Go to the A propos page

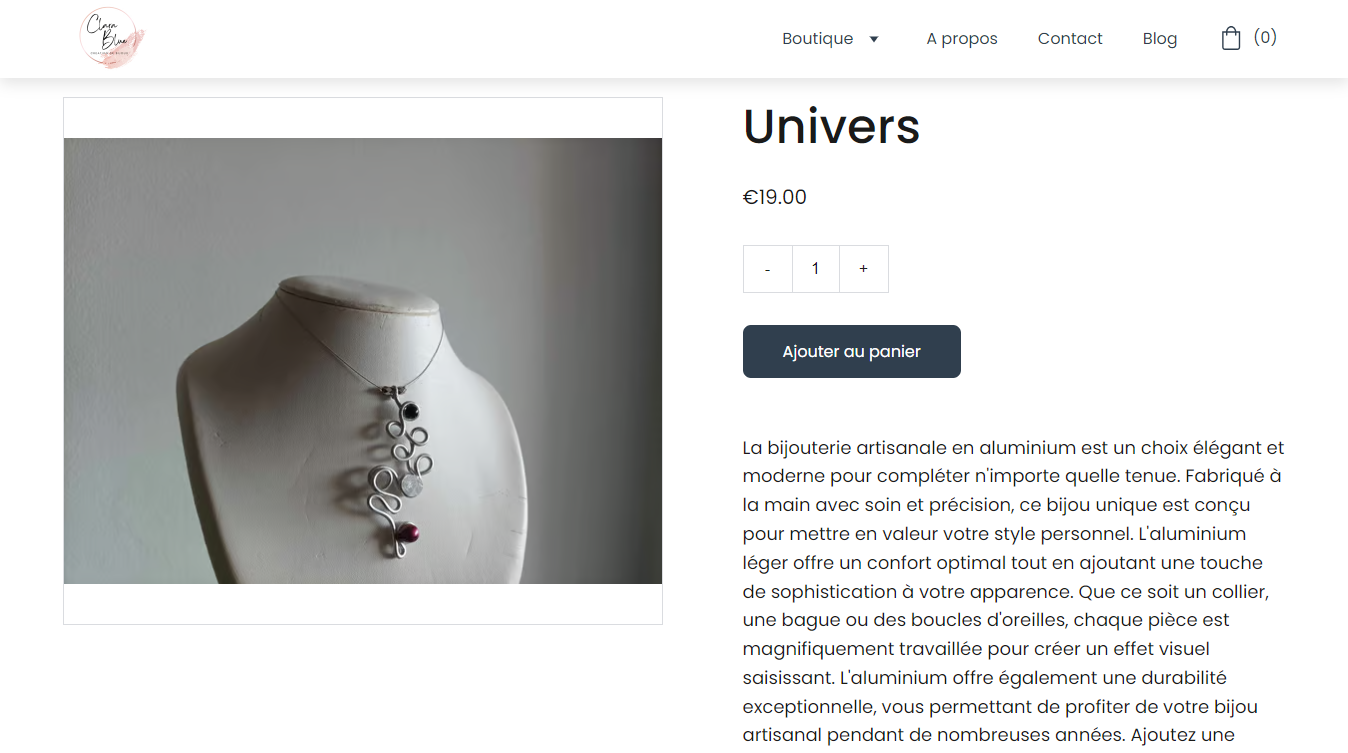[x=962, y=39]
